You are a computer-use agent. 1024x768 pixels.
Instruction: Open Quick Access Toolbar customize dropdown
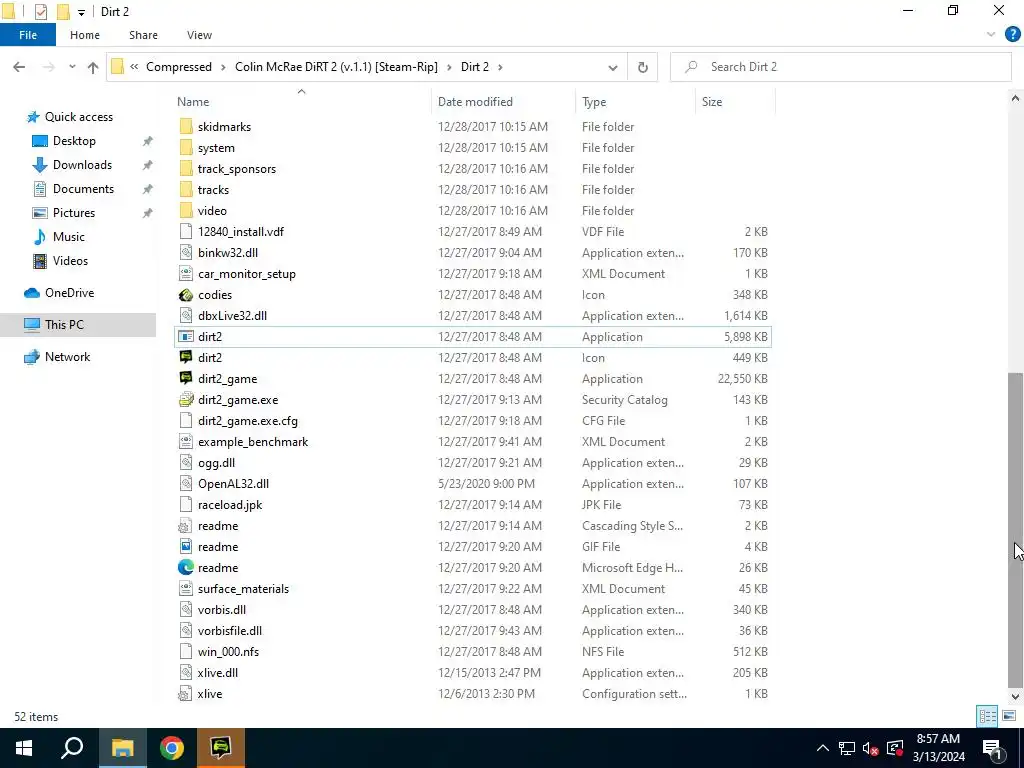pos(81,12)
